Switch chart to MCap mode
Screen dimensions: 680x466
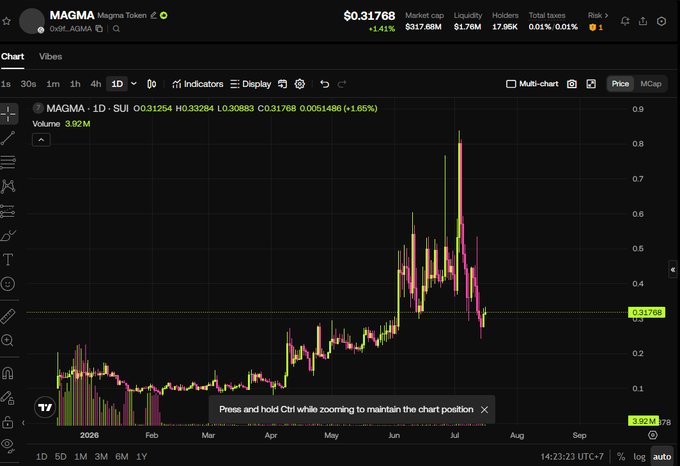tap(651, 84)
